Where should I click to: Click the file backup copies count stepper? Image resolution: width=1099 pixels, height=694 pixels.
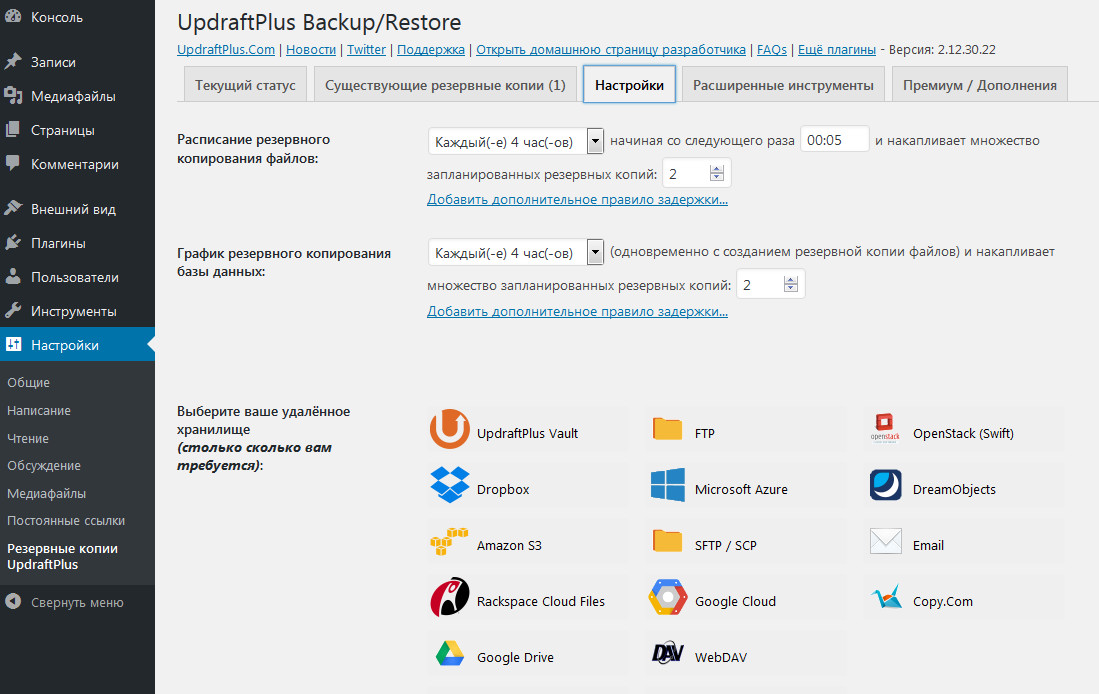717,174
